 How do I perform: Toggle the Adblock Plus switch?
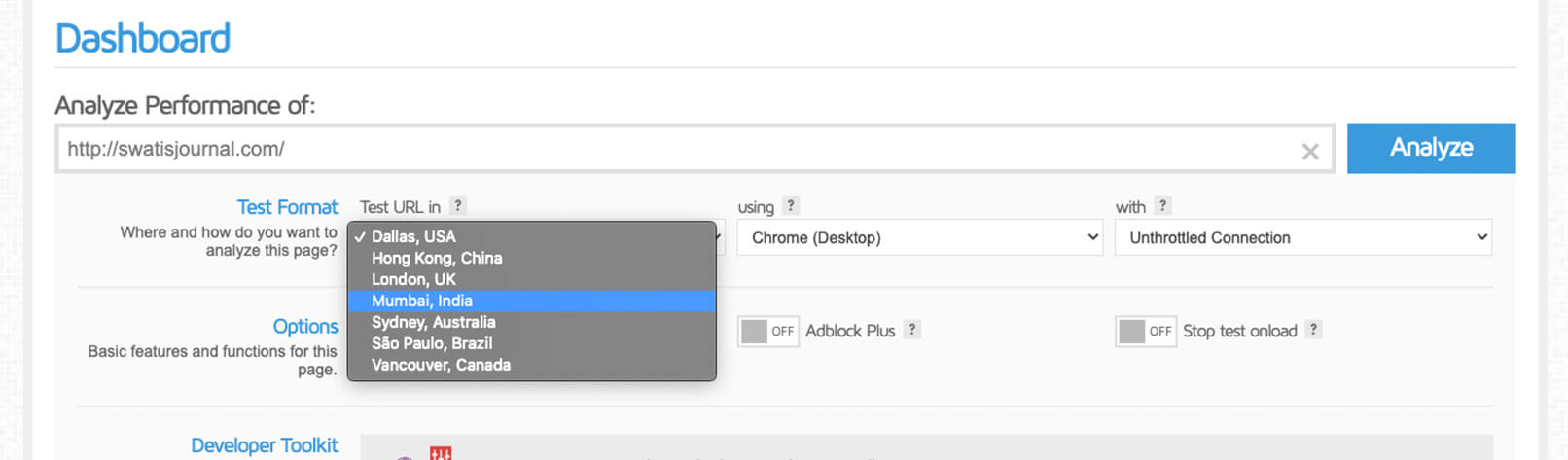tap(767, 332)
